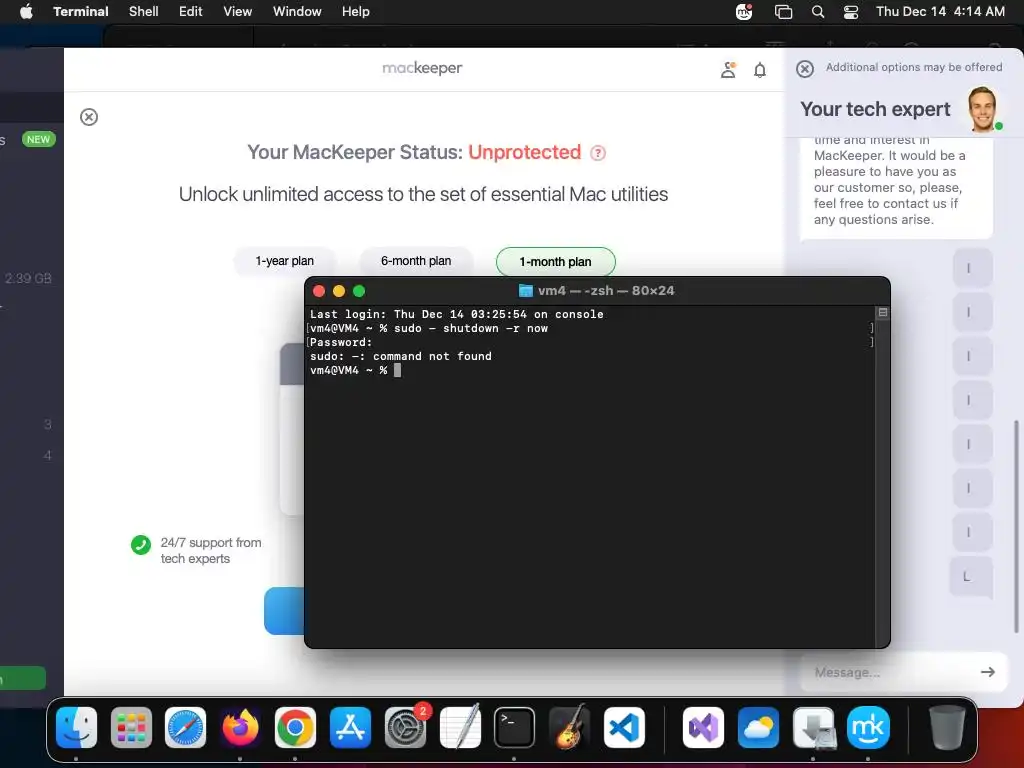
Task: Send the chat message with arrow button
Action: pos(987,672)
